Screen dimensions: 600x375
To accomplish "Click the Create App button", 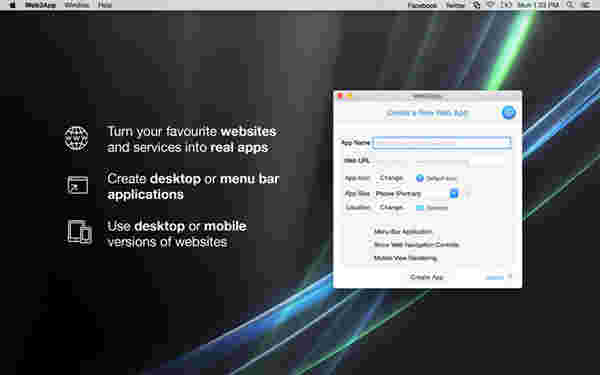I will coord(427,277).
